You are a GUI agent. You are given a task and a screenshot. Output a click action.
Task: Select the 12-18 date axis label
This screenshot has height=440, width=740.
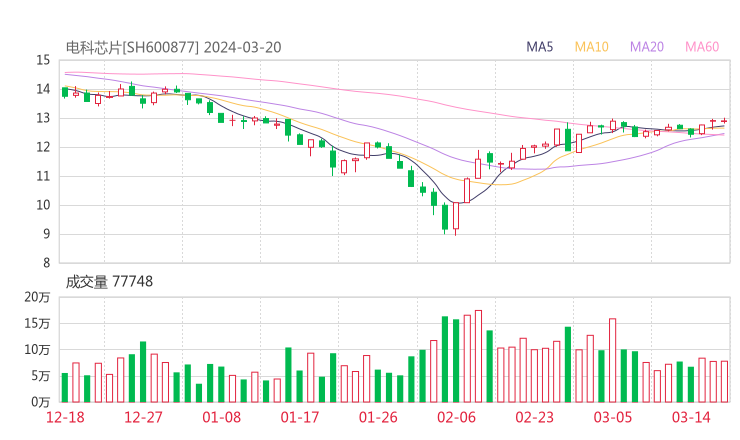point(65,417)
